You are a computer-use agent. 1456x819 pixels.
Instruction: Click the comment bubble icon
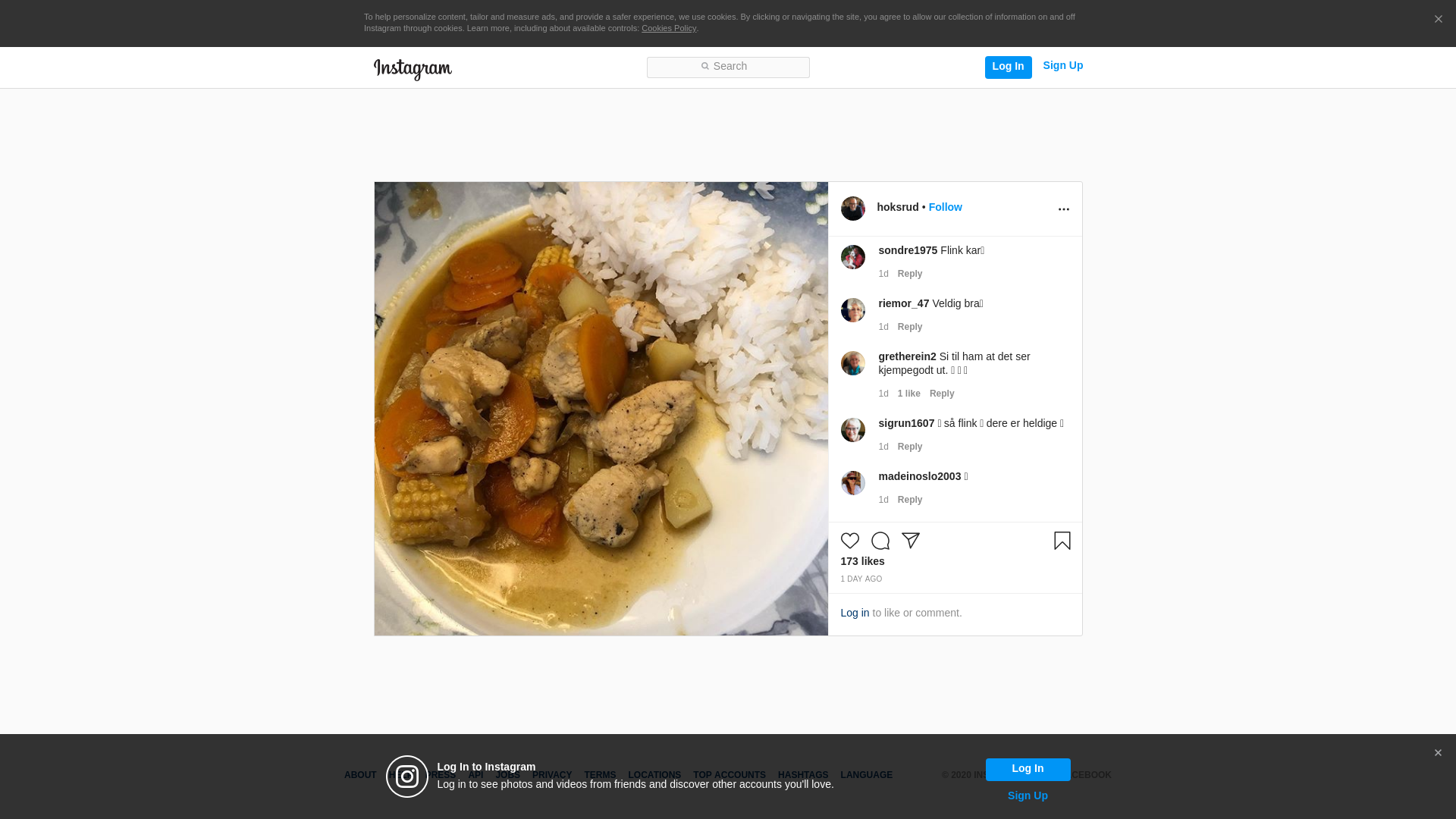click(880, 541)
